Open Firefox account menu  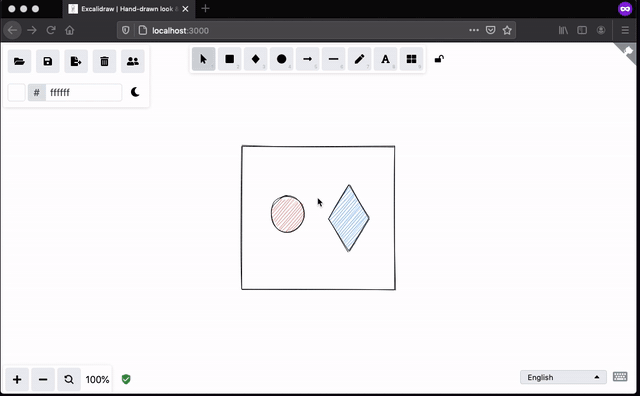pos(601,30)
